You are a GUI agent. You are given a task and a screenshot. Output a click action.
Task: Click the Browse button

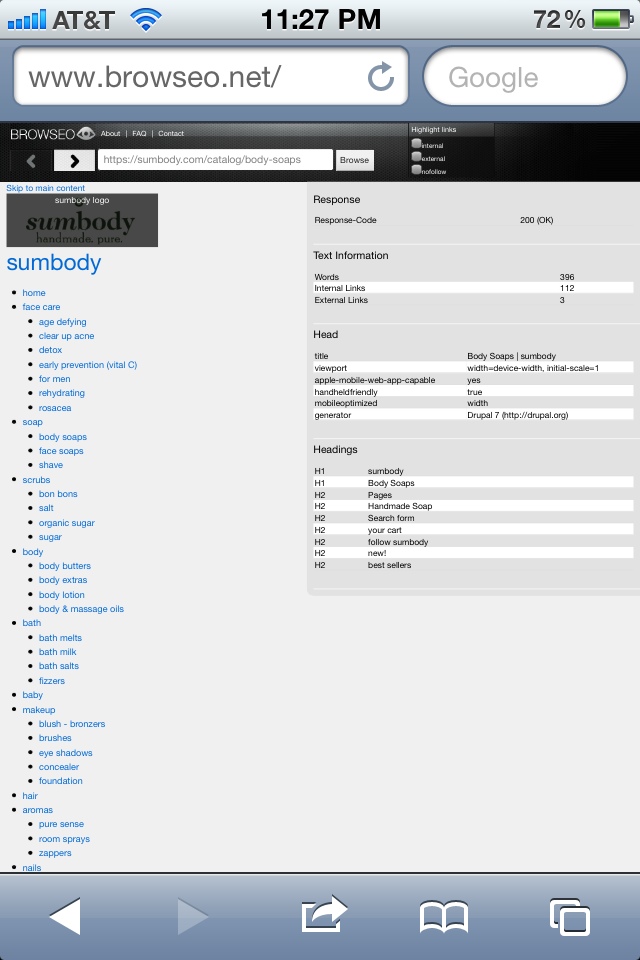pos(355,160)
